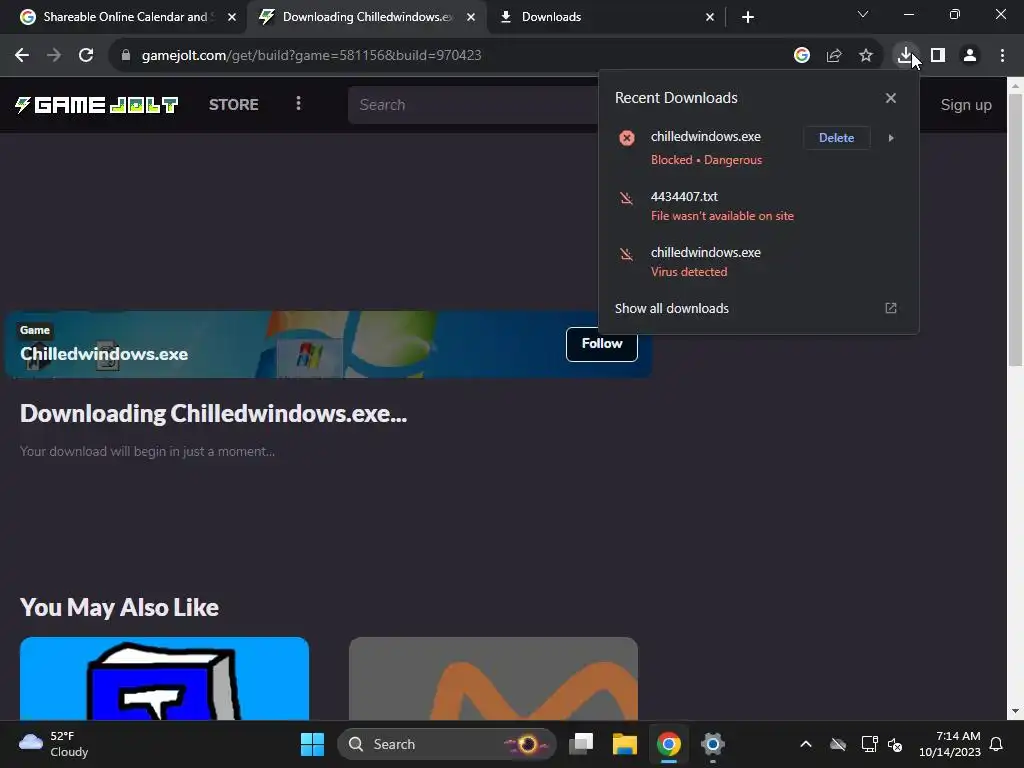Image resolution: width=1024 pixels, height=768 pixels.
Task: Expand more options arrow beside Delete
Action: [x=891, y=138]
